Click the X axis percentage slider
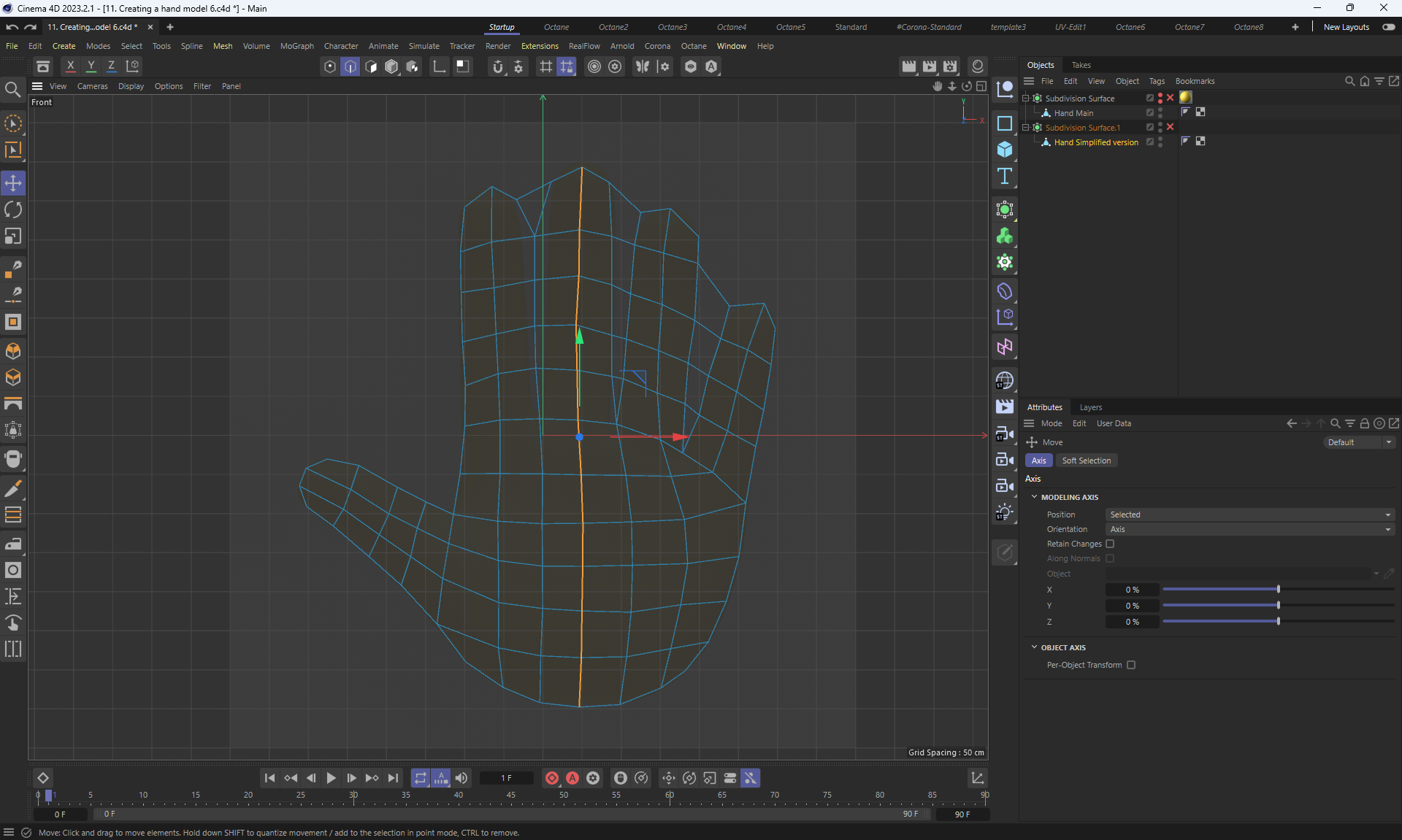Viewport: 1402px width, 840px height. [x=1278, y=590]
